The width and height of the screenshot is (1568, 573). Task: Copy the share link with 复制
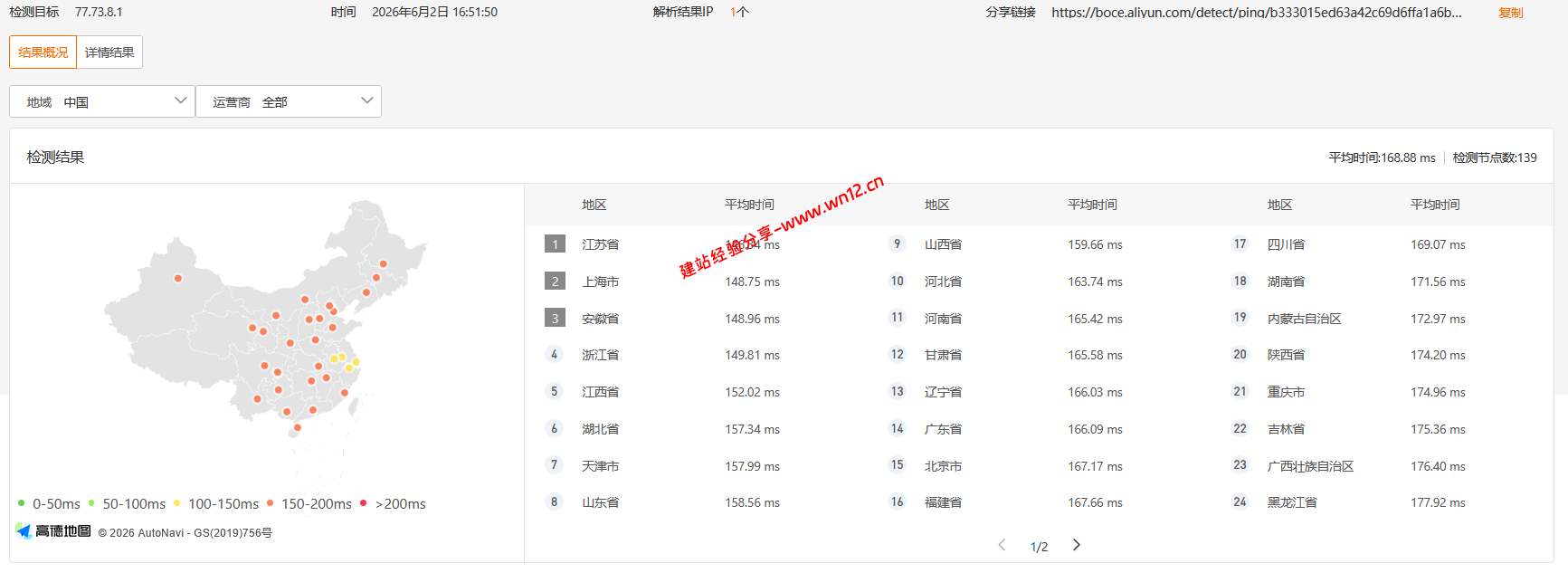1510,13
